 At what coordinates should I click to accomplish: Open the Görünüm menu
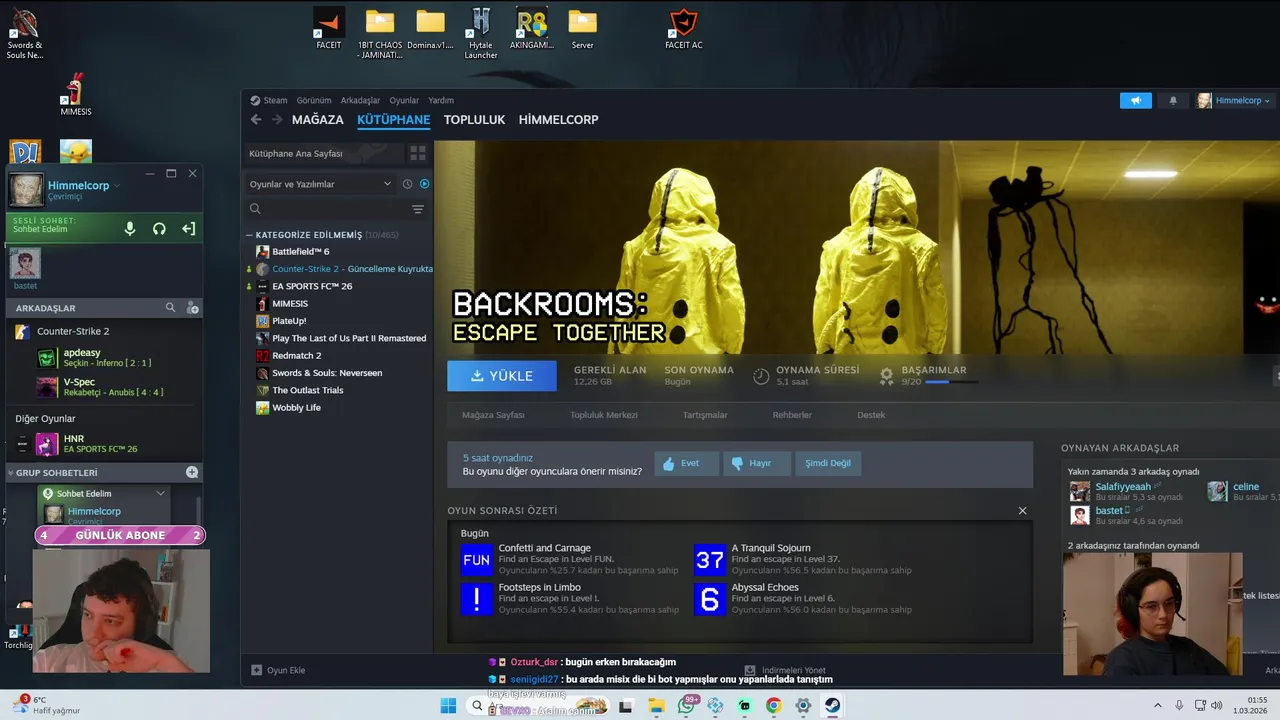click(314, 100)
